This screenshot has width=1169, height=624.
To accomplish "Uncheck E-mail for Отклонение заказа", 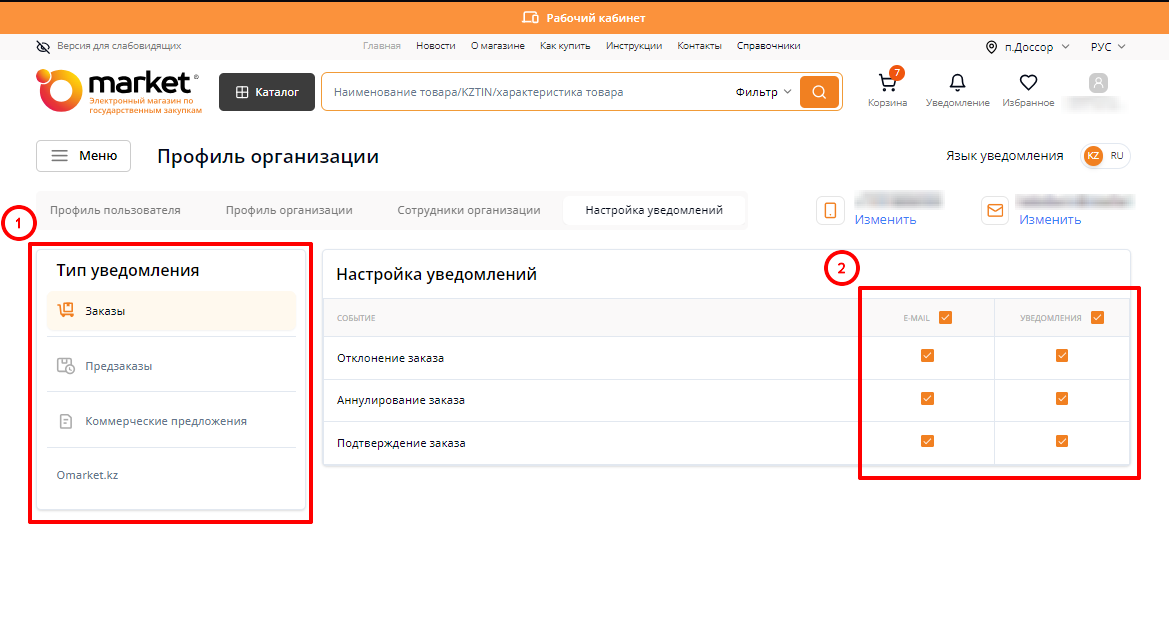I will [927, 356].
